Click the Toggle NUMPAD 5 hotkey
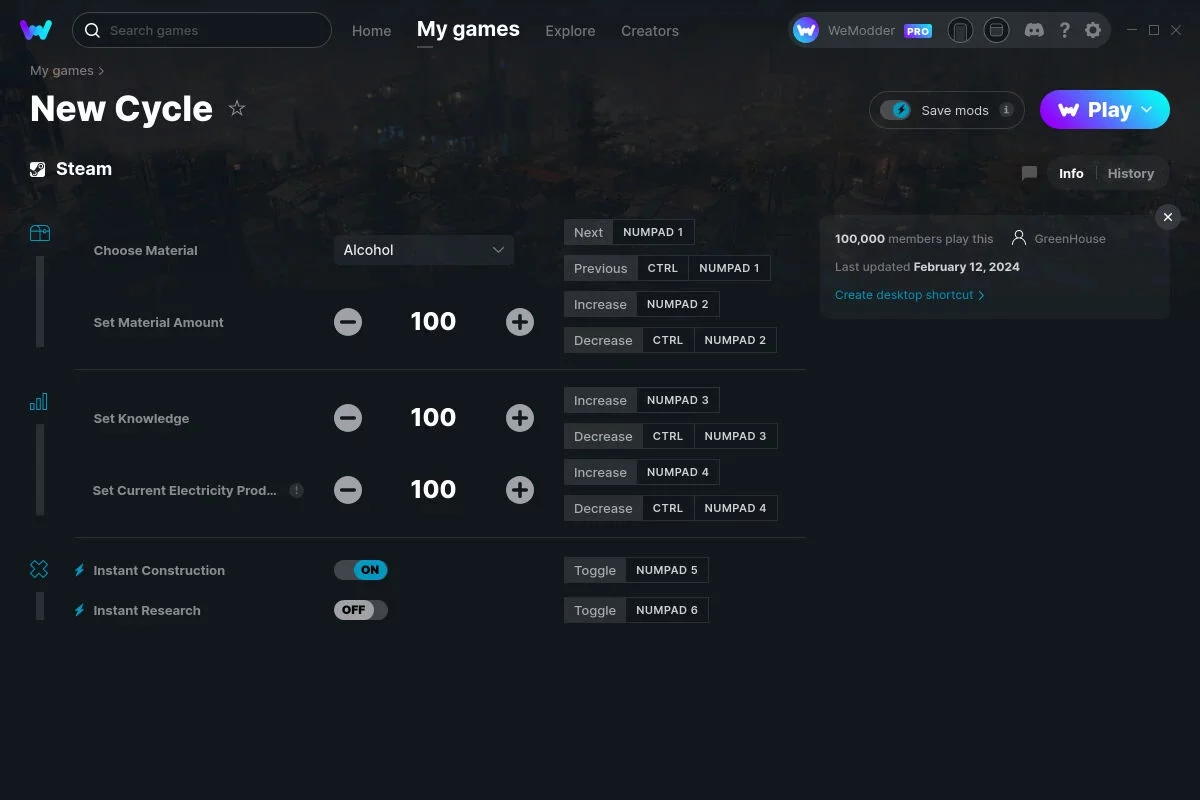 (x=636, y=570)
